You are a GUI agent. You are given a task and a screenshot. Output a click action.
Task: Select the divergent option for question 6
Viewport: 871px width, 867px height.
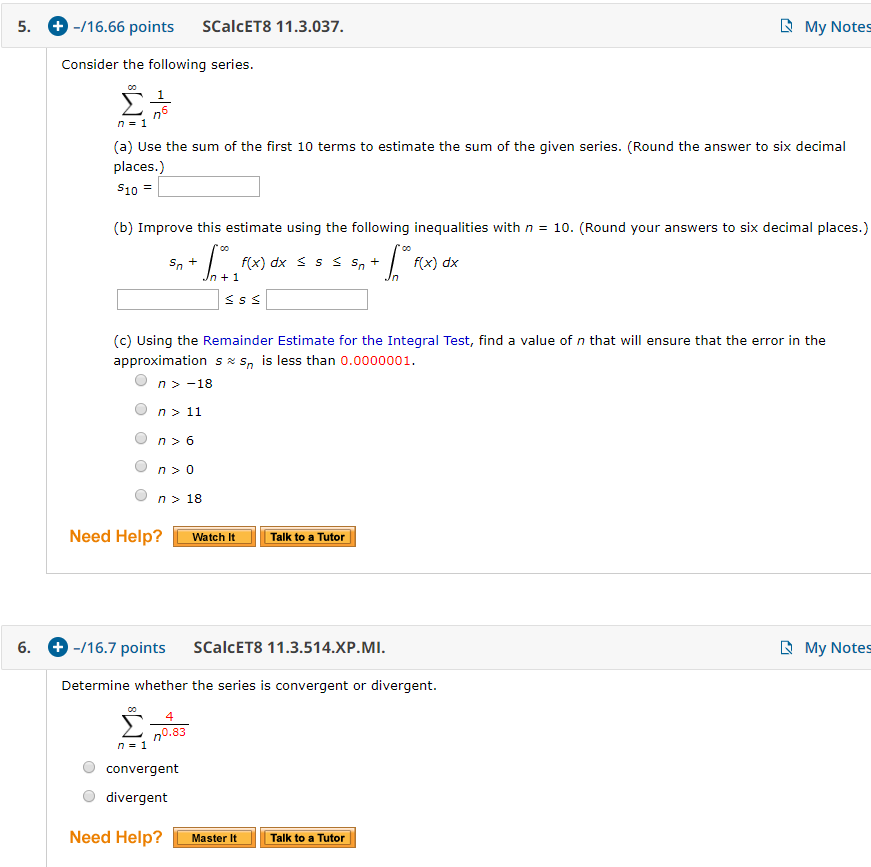(x=89, y=796)
